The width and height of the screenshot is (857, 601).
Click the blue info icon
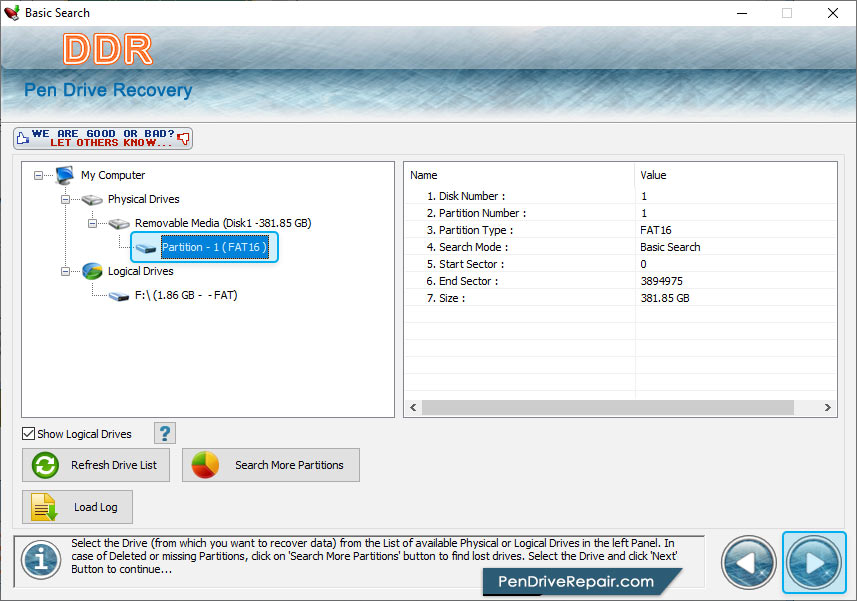41,560
